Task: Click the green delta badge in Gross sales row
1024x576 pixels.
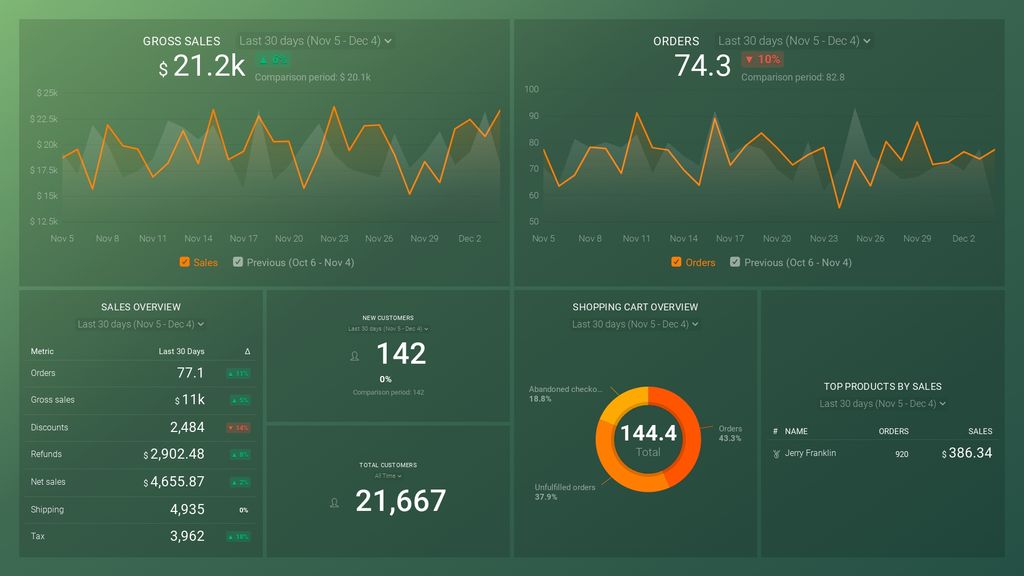Action: click(240, 400)
